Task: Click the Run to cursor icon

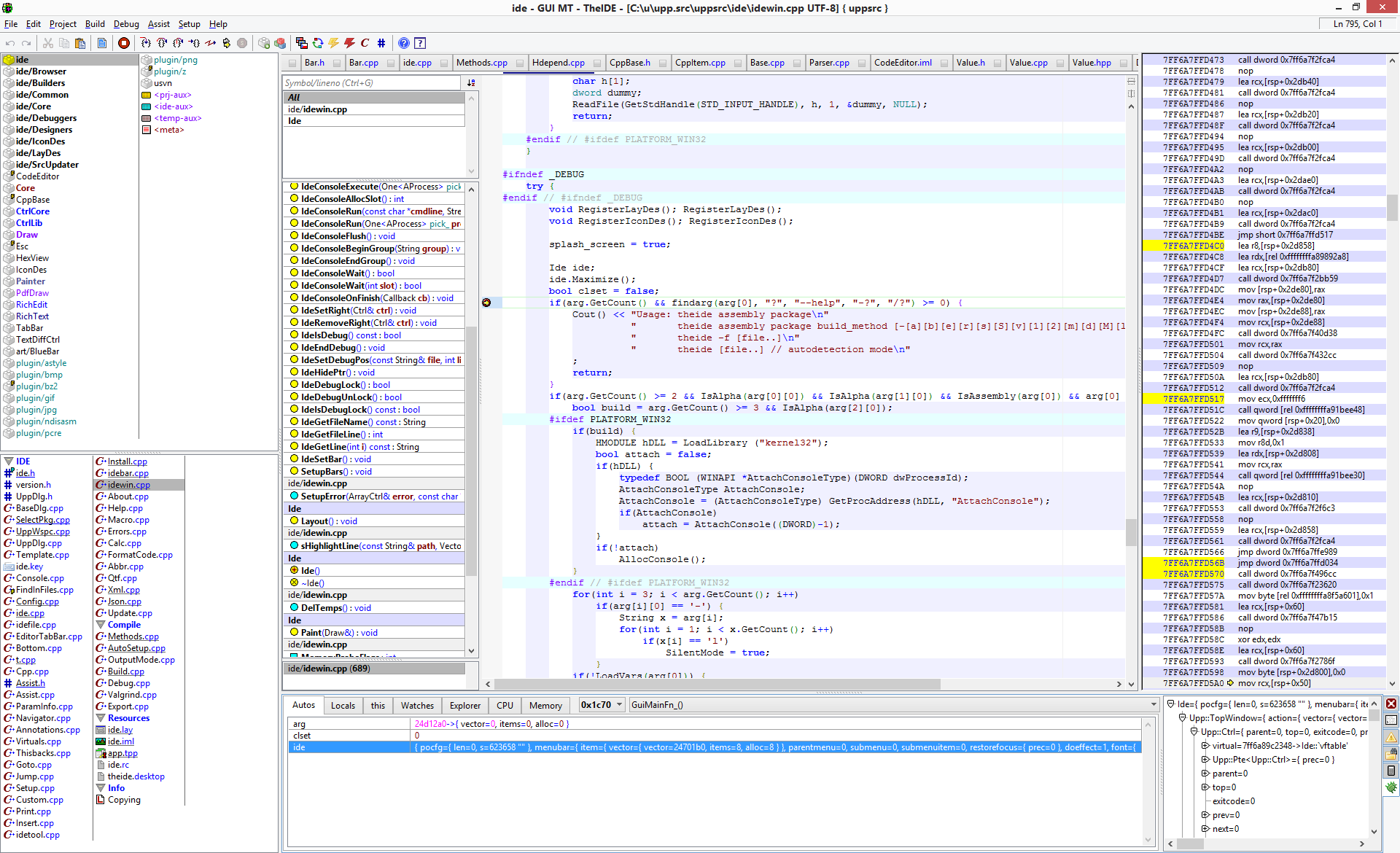Action: (x=194, y=43)
